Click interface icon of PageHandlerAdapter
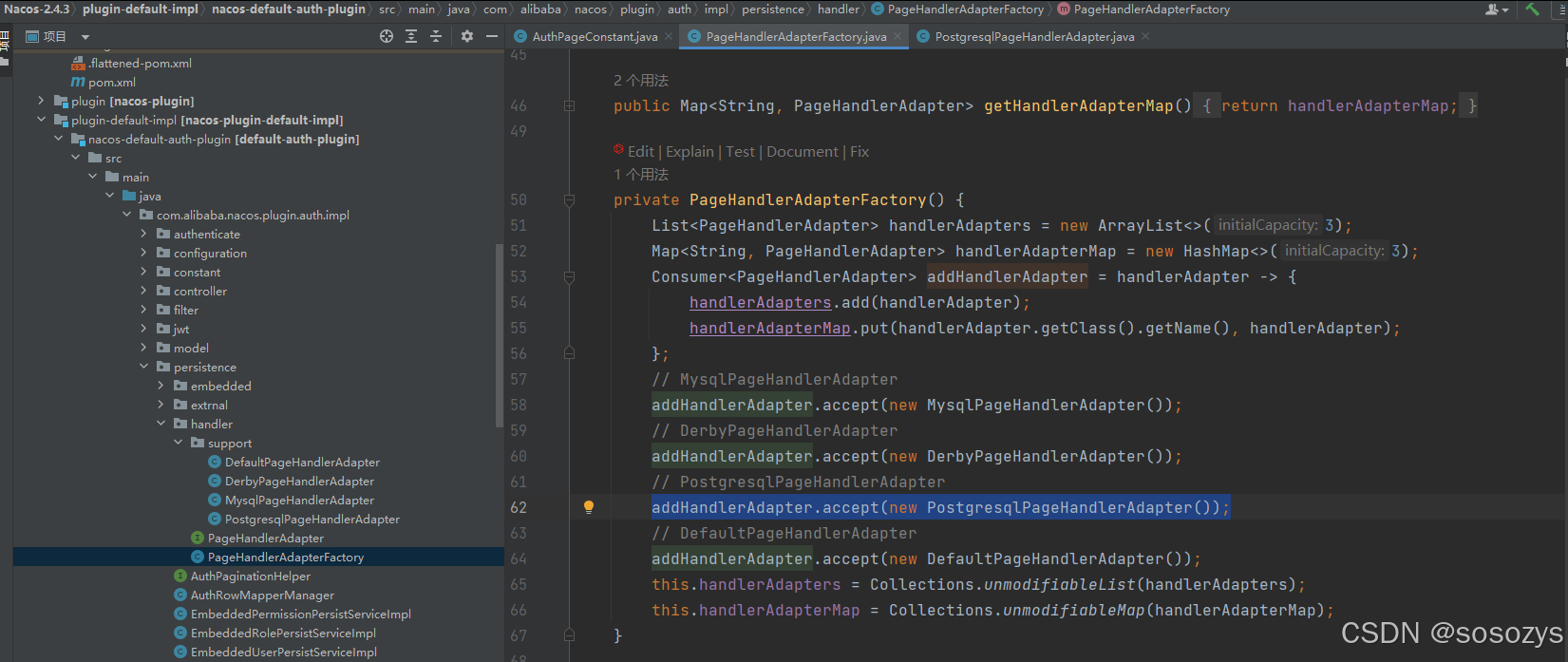The image size is (1568, 662). click(x=198, y=539)
